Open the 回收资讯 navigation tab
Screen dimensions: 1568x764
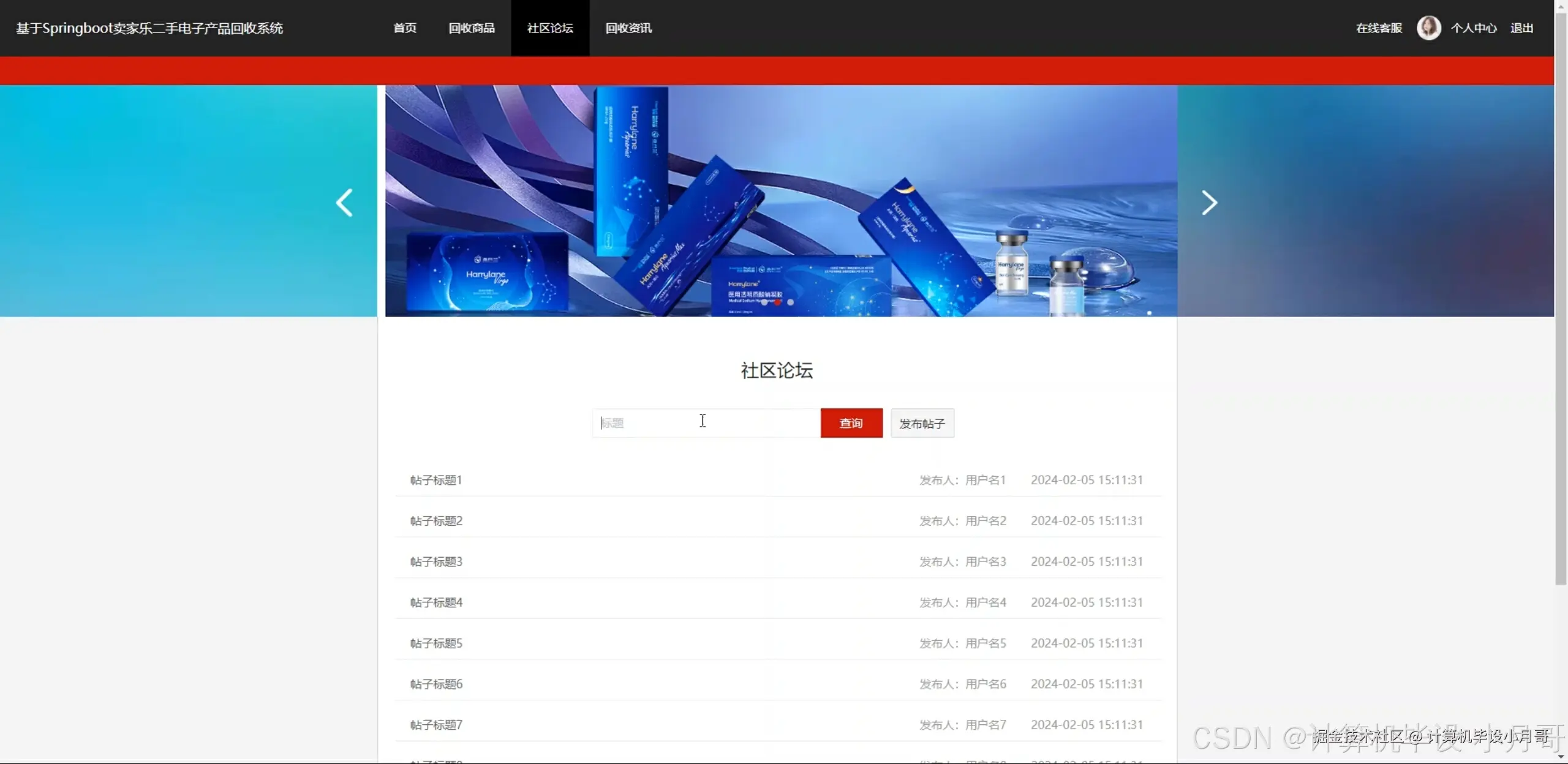[628, 28]
